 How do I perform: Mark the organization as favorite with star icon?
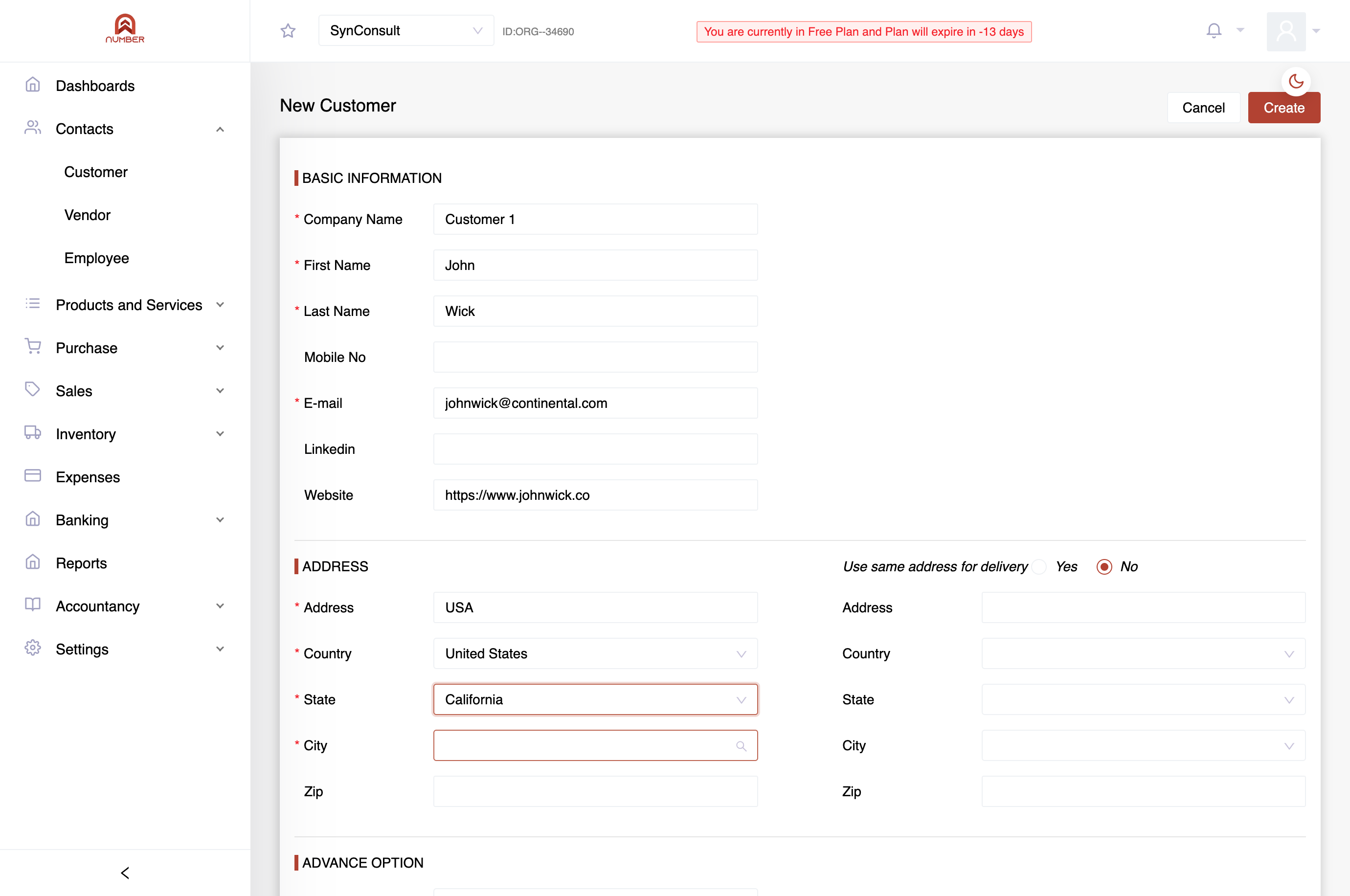click(x=288, y=31)
